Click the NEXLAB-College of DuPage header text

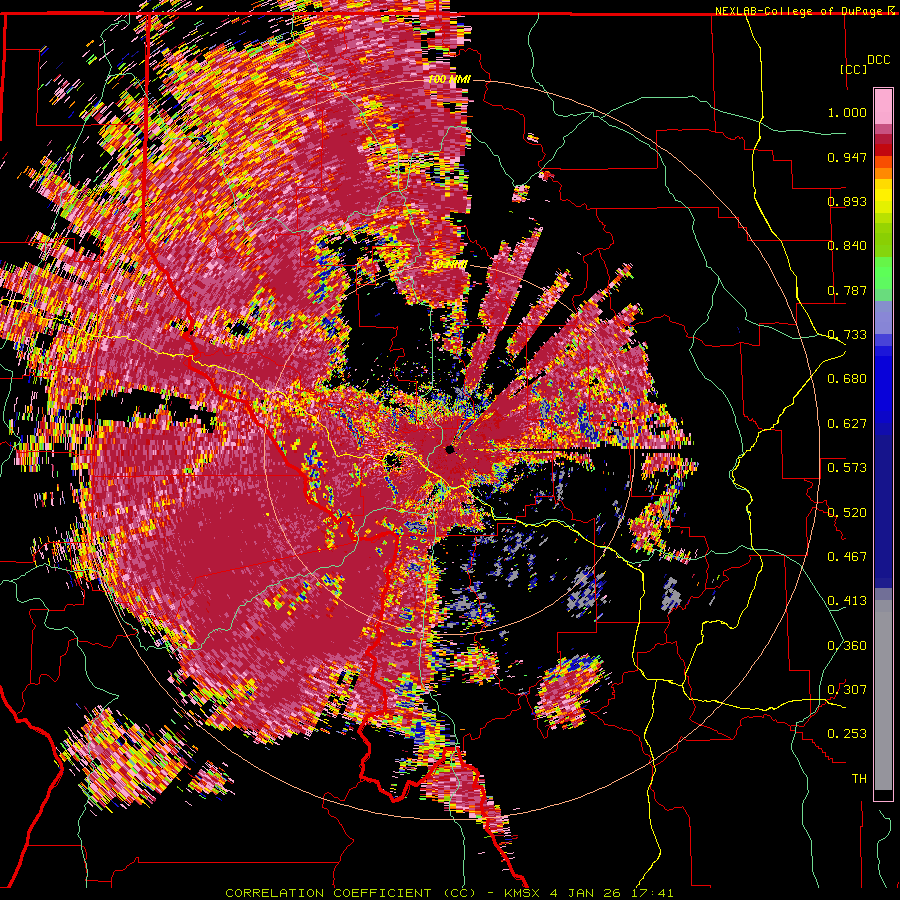798,11
